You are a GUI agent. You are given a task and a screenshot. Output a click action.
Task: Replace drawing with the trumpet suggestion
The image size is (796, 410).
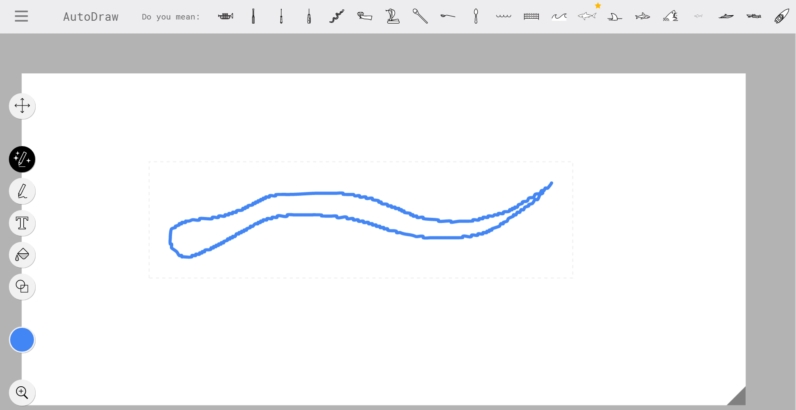(225, 16)
